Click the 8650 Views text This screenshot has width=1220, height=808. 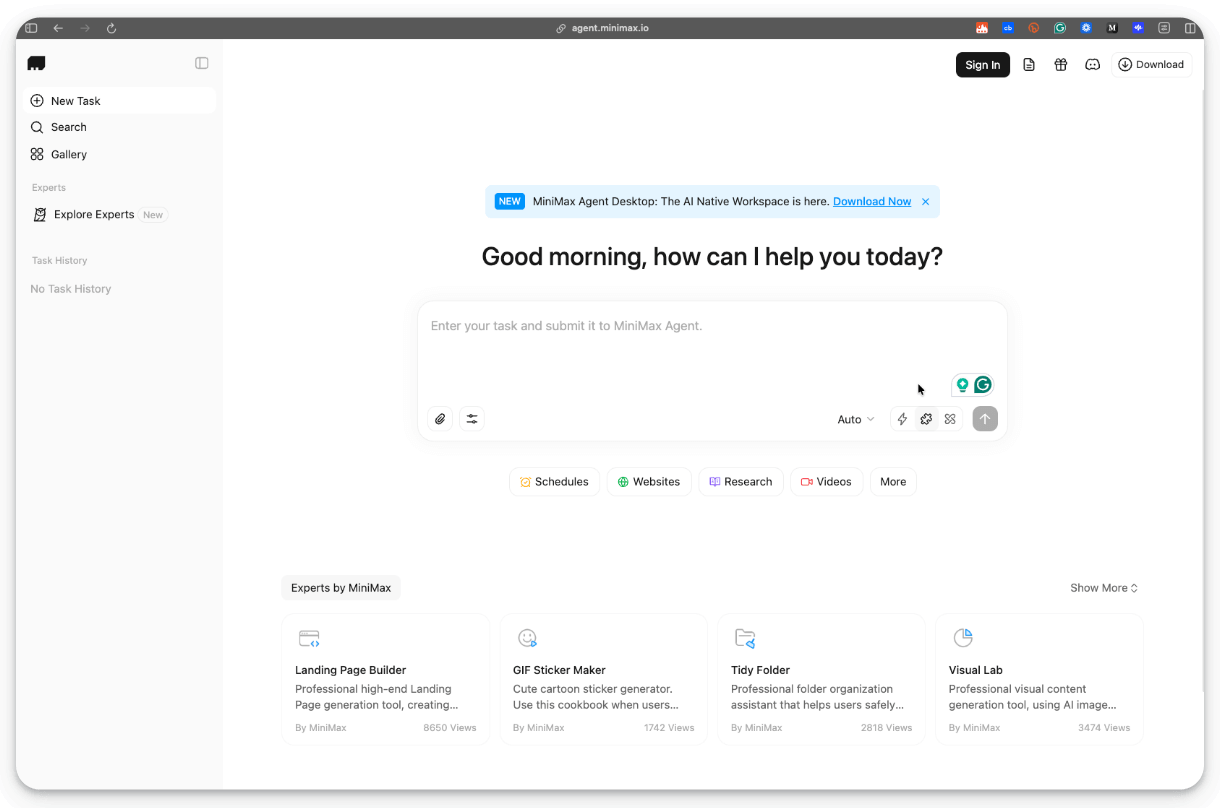[450, 728]
